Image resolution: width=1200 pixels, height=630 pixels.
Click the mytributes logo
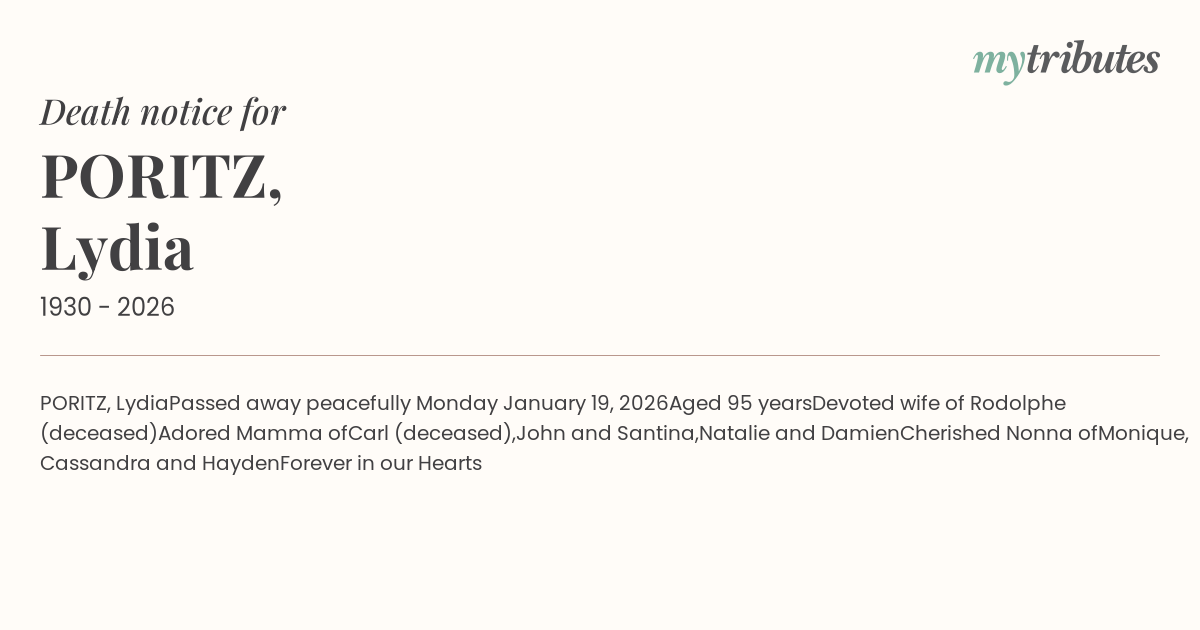tap(1065, 60)
